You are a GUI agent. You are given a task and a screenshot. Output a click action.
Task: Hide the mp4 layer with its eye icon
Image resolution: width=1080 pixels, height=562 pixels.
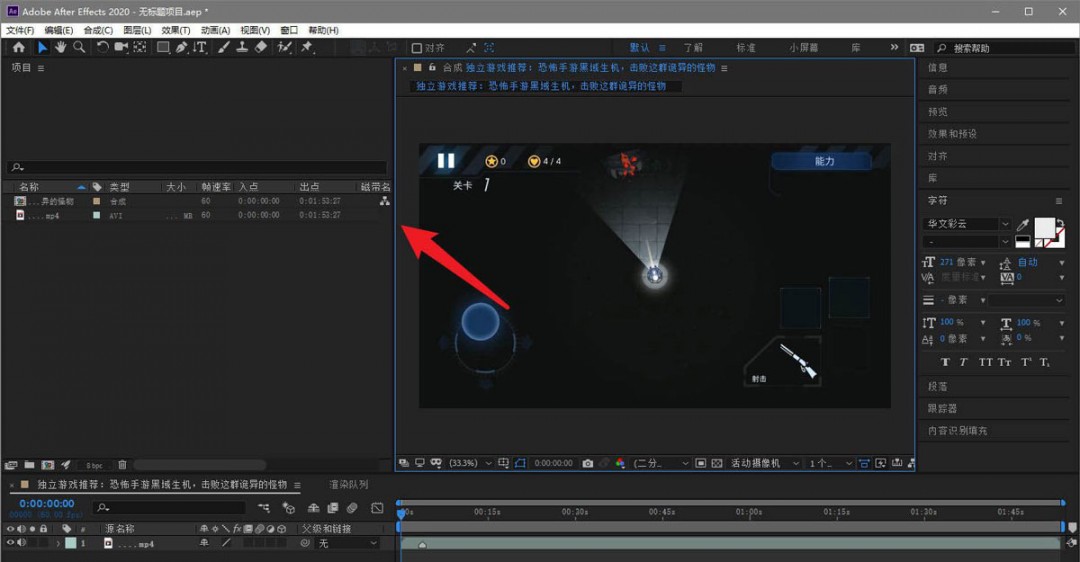tap(11, 543)
